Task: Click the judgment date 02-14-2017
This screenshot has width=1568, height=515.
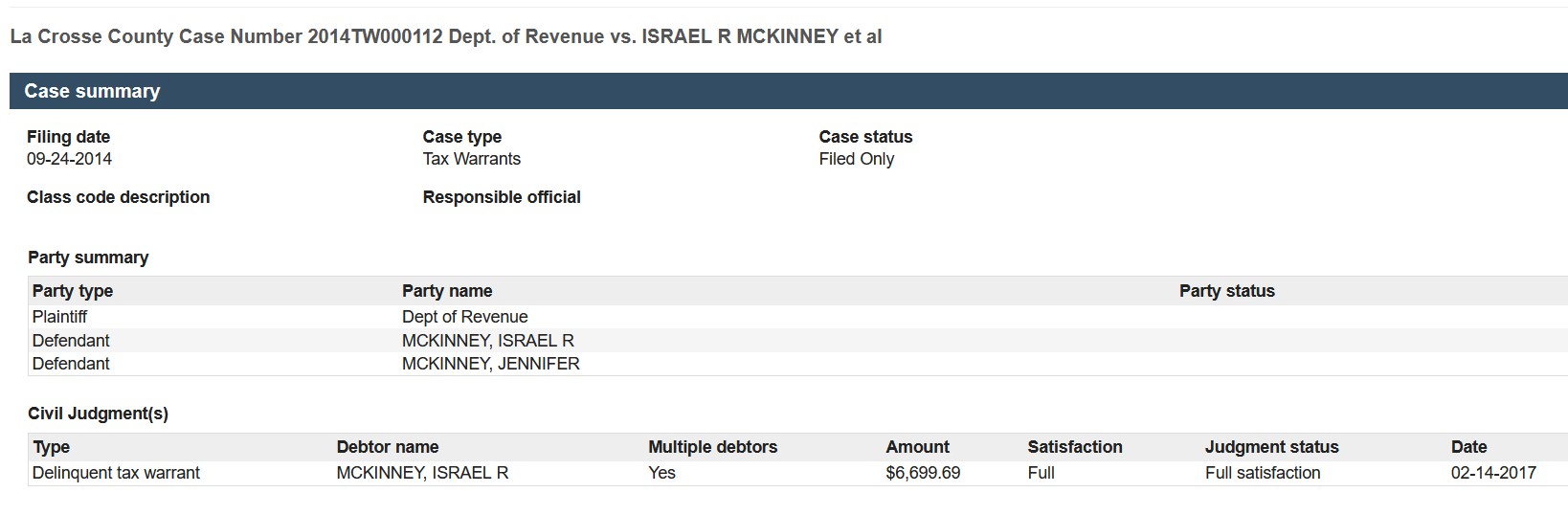Action: [1493, 473]
